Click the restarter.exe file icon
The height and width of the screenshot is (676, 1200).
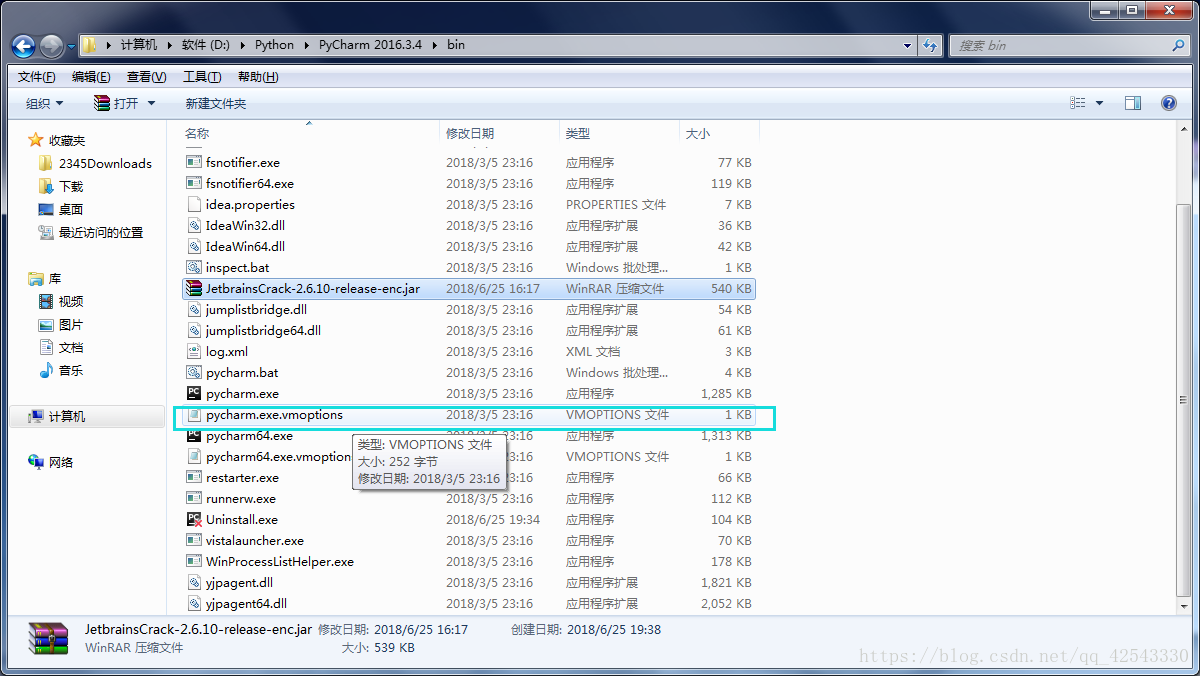coord(195,477)
